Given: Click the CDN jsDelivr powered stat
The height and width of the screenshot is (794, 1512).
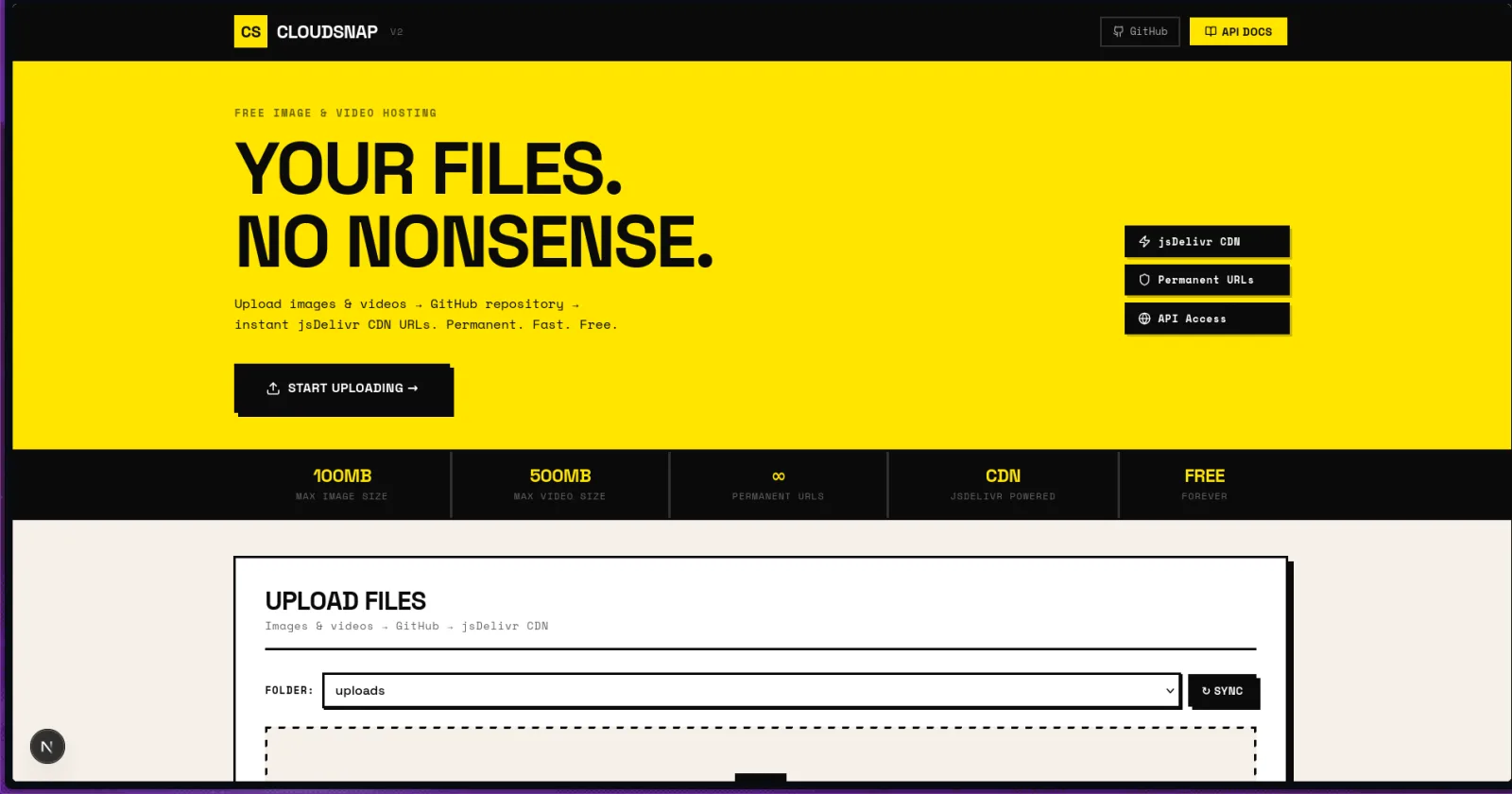Looking at the screenshot, I should 1003,484.
